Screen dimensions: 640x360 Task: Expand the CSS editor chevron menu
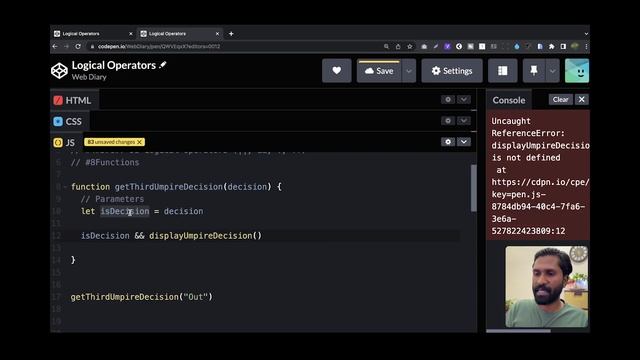point(464,121)
